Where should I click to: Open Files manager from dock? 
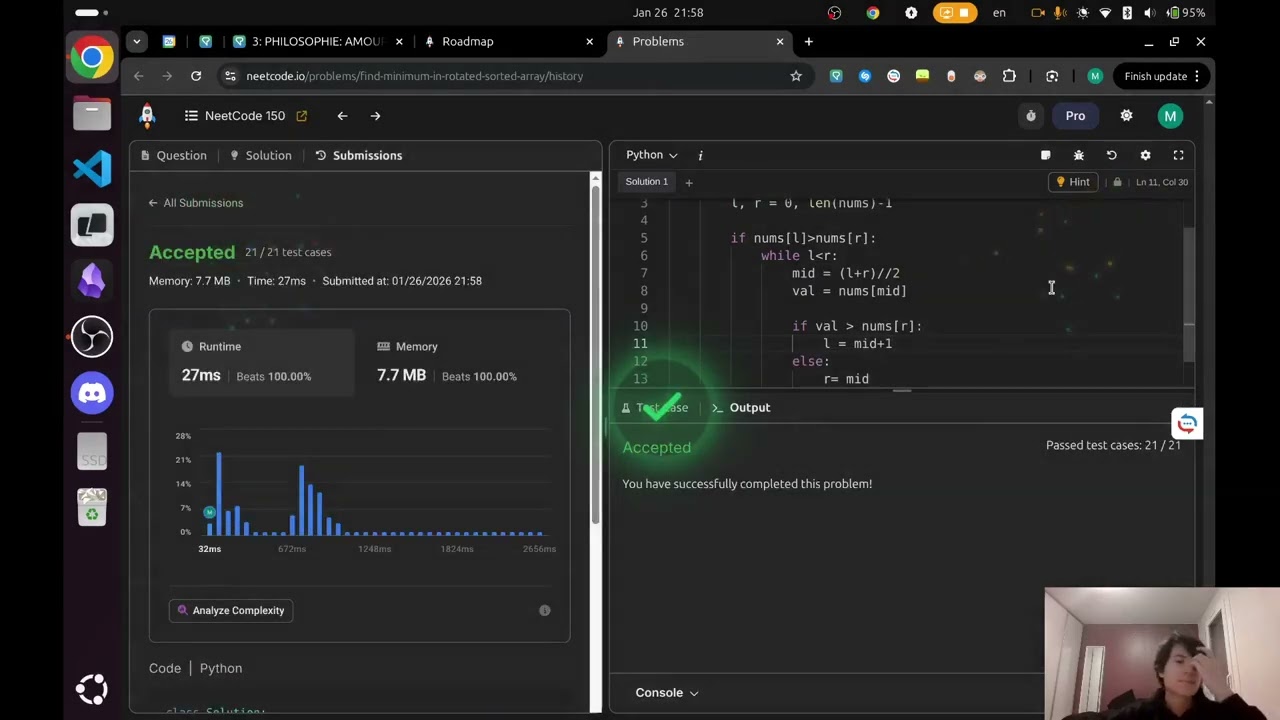coord(92,113)
